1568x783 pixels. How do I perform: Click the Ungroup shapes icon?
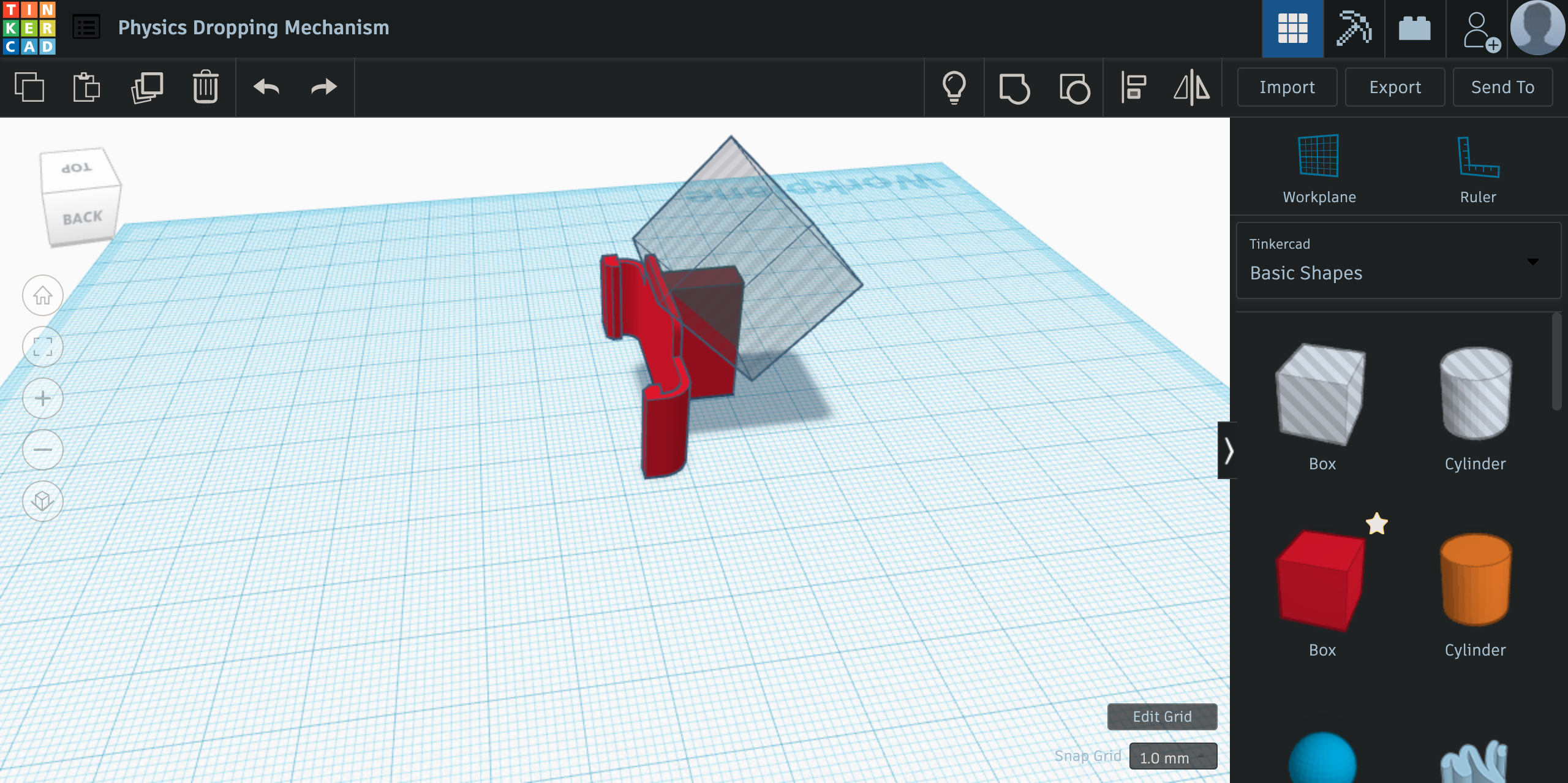coord(1074,88)
